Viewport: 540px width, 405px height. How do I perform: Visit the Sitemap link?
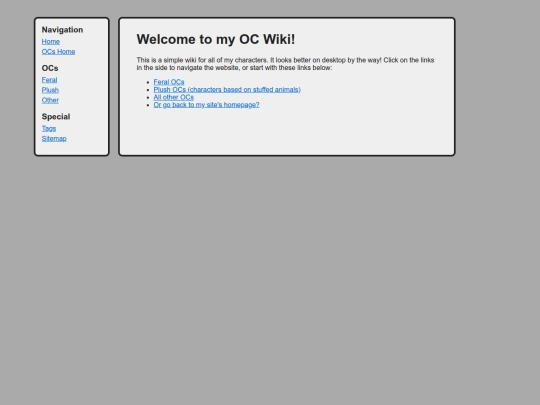[54, 139]
